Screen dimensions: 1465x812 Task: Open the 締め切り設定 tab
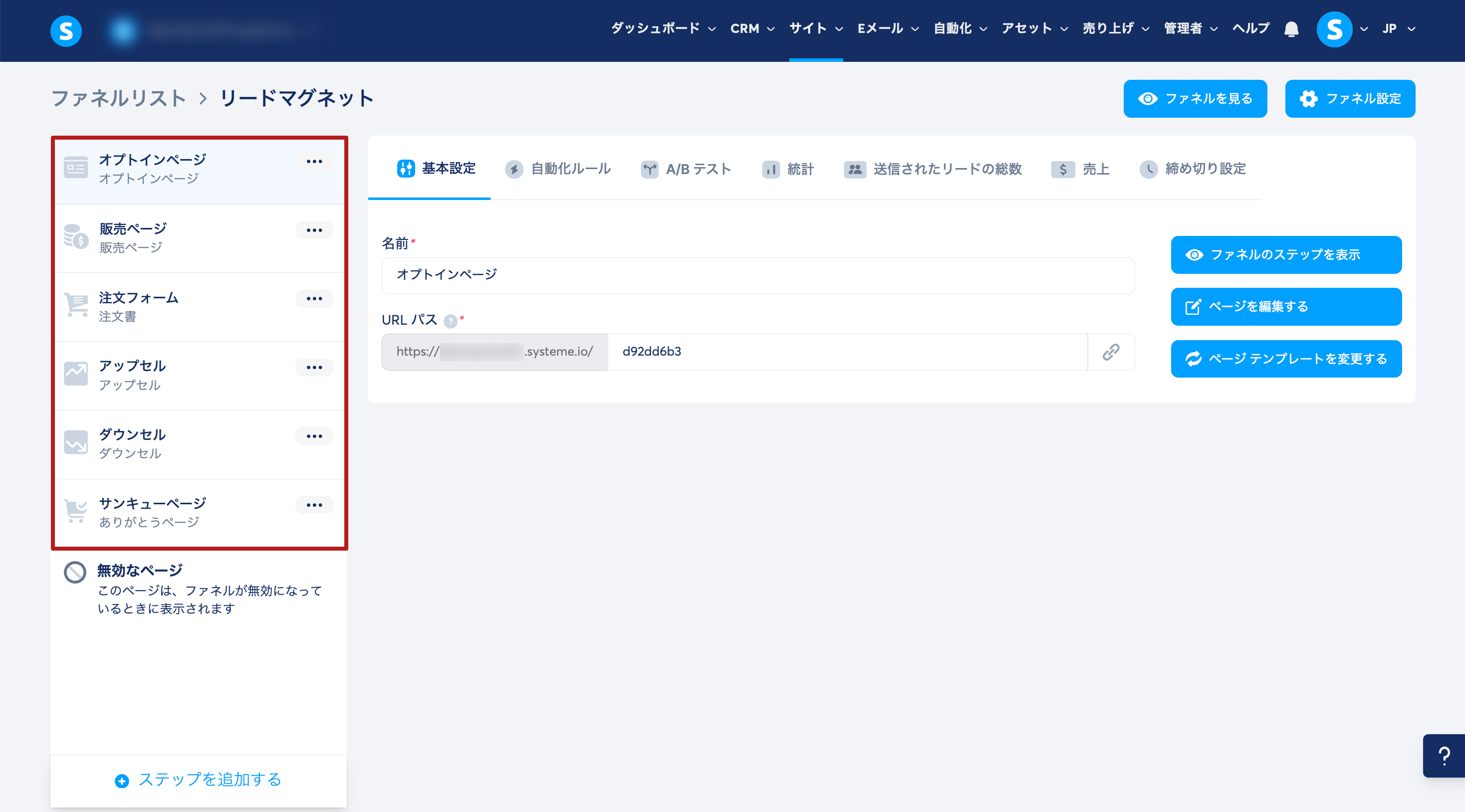pyautogui.click(x=1193, y=169)
